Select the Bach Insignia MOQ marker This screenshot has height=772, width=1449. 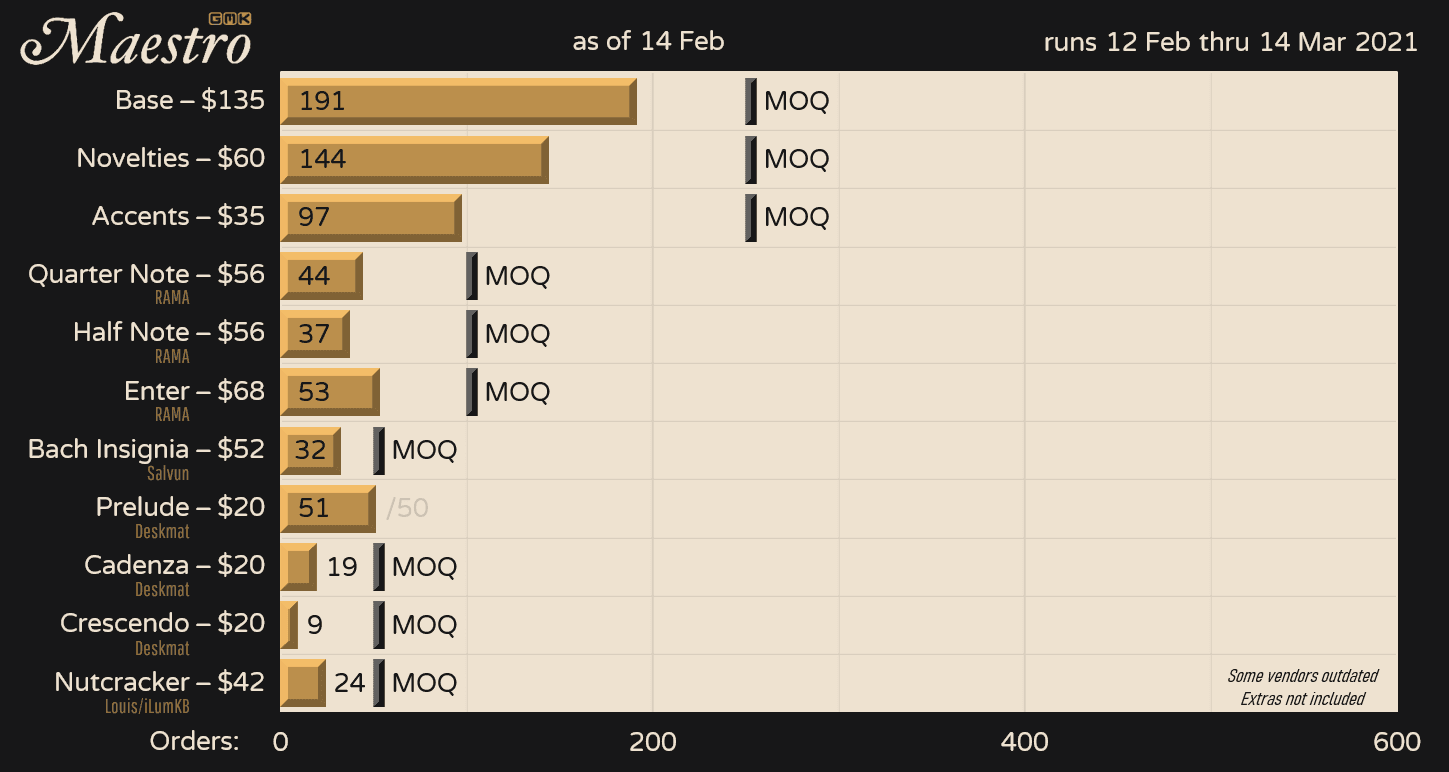[x=379, y=450]
